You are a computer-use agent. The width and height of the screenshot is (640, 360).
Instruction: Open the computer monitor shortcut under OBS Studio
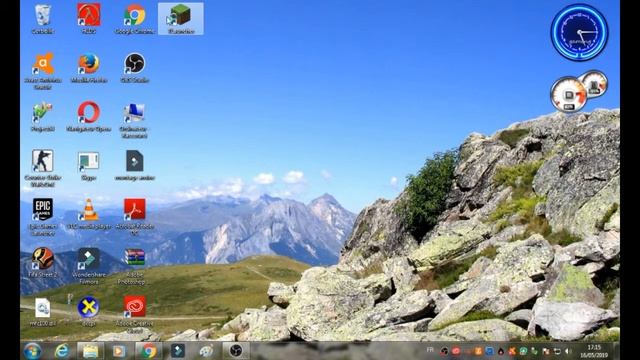(x=134, y=120)
